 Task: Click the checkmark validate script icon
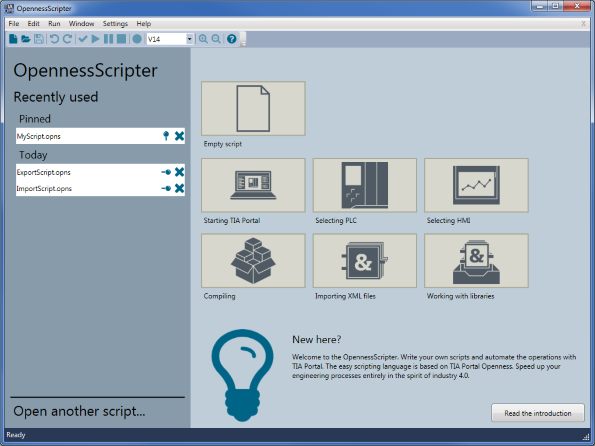point(83,39)
